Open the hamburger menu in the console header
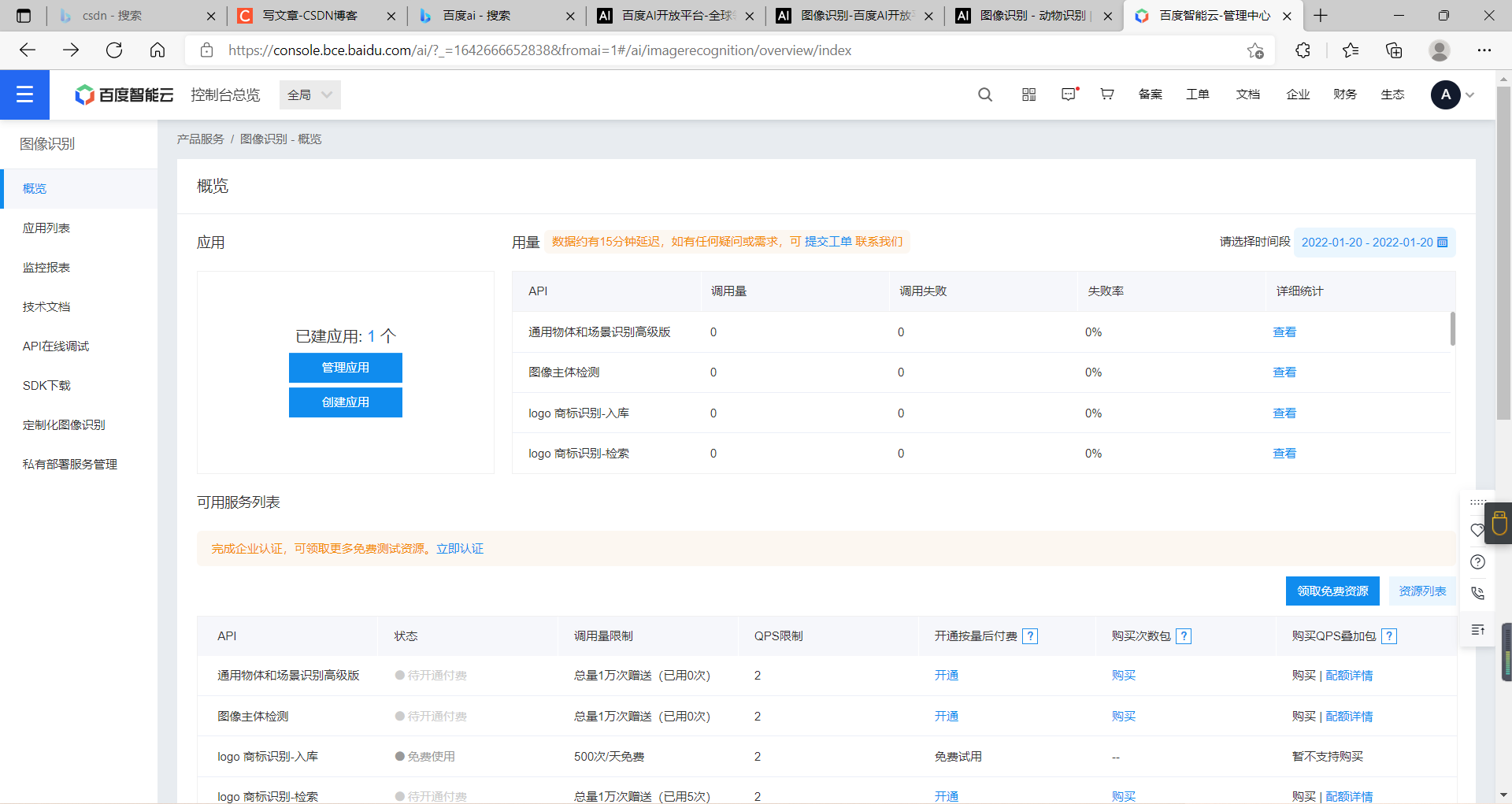The width and height of the screenshot is (1512, 804). tap(24, 94)
